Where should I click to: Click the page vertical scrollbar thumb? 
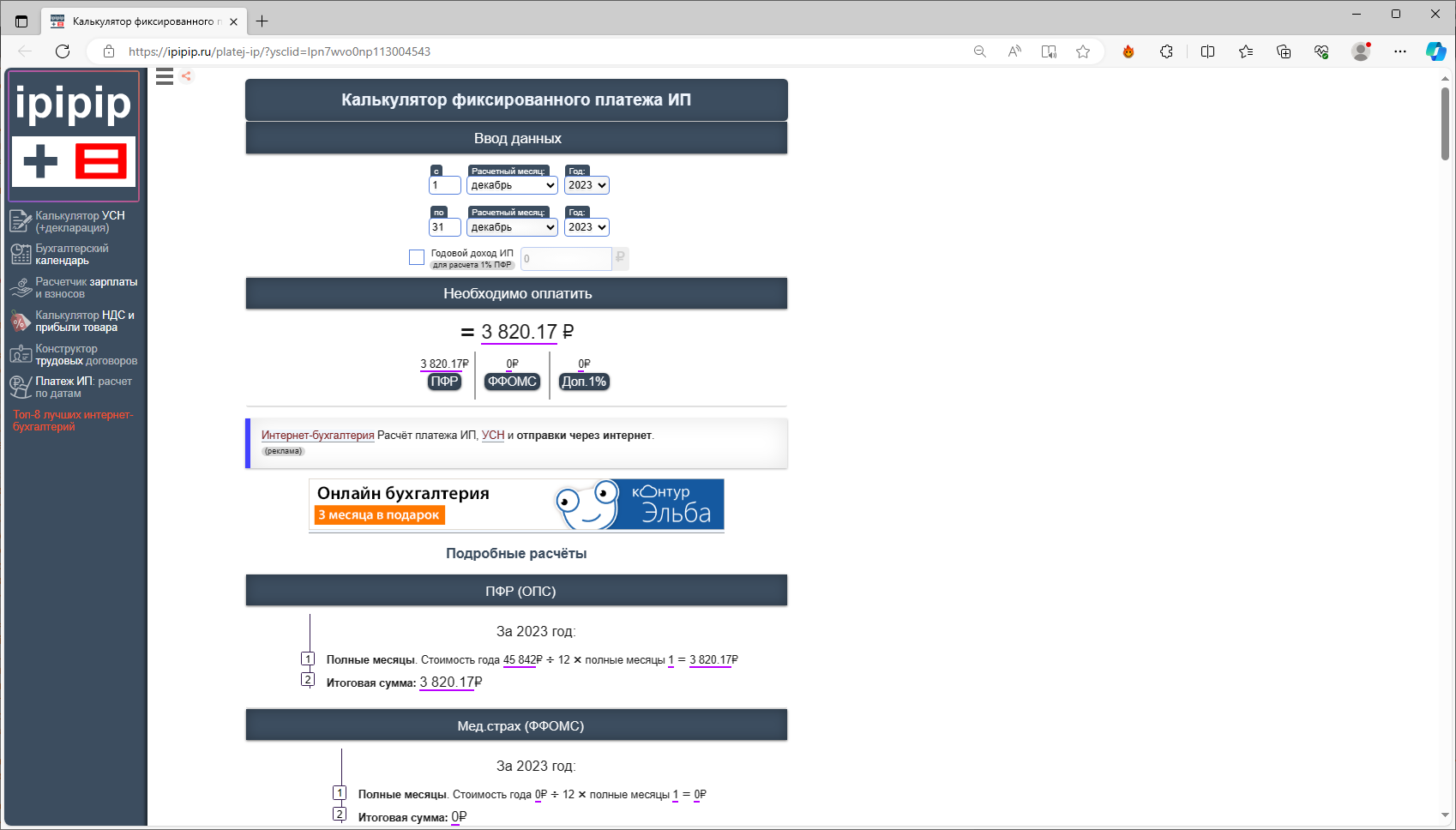click(1445, 123)
